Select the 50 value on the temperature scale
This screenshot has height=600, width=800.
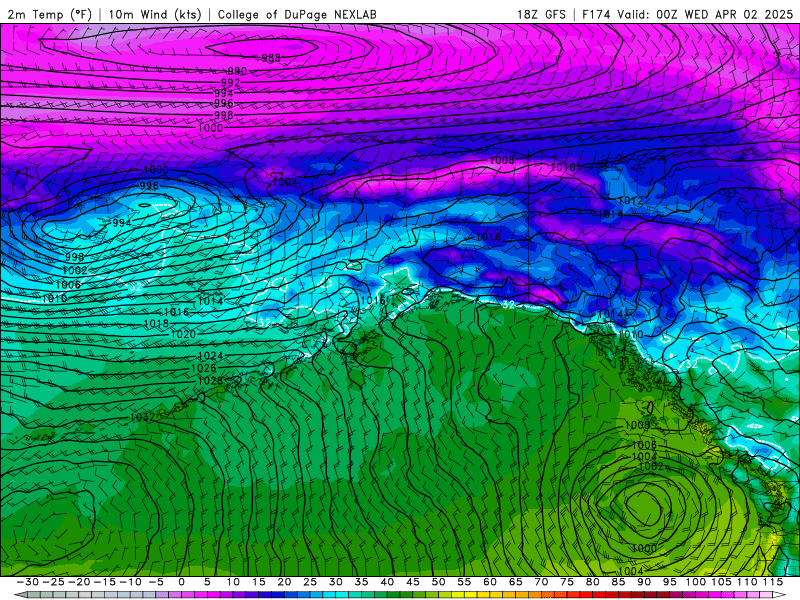438,582
